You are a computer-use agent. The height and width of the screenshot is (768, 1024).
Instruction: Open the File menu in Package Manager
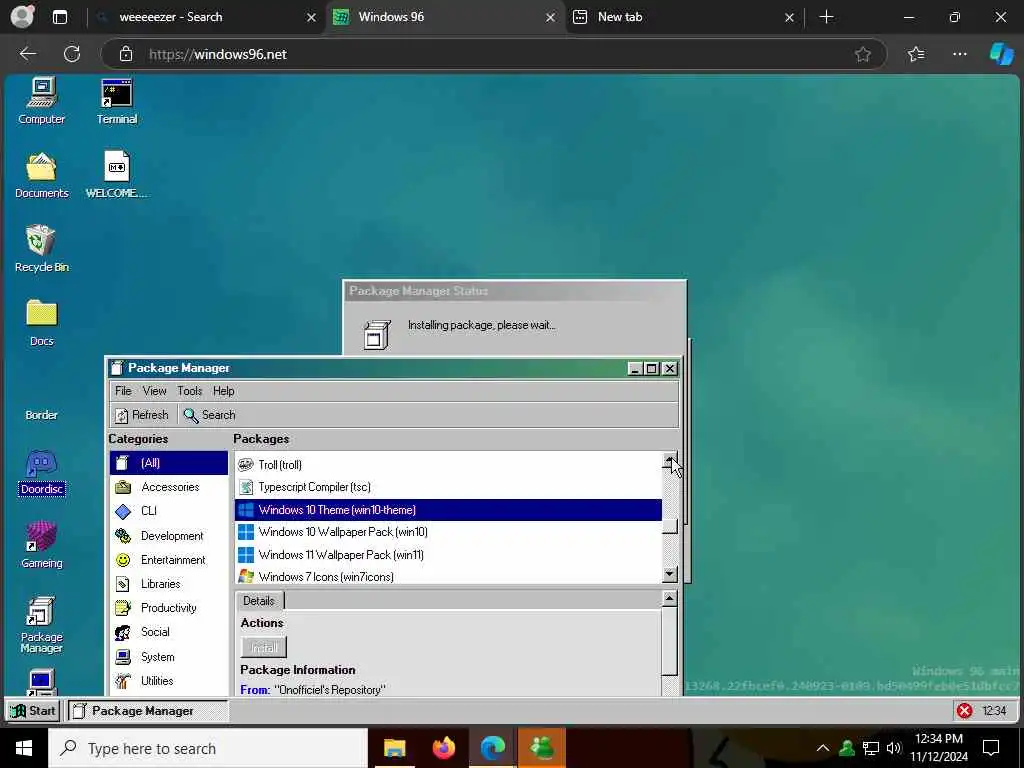pyautogui.click(x=123, y=391)
